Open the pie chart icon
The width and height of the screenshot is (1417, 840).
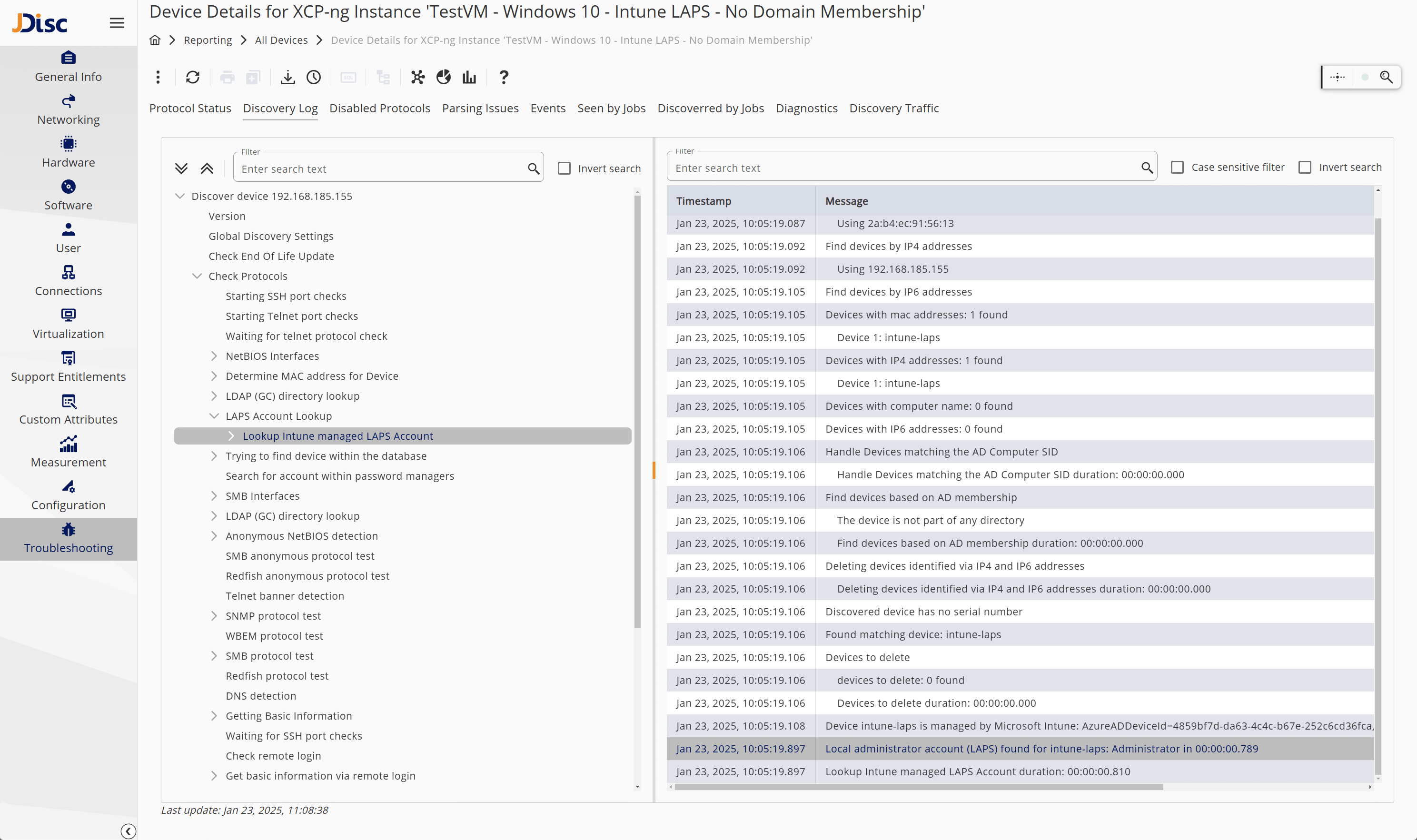pos(443,77)
